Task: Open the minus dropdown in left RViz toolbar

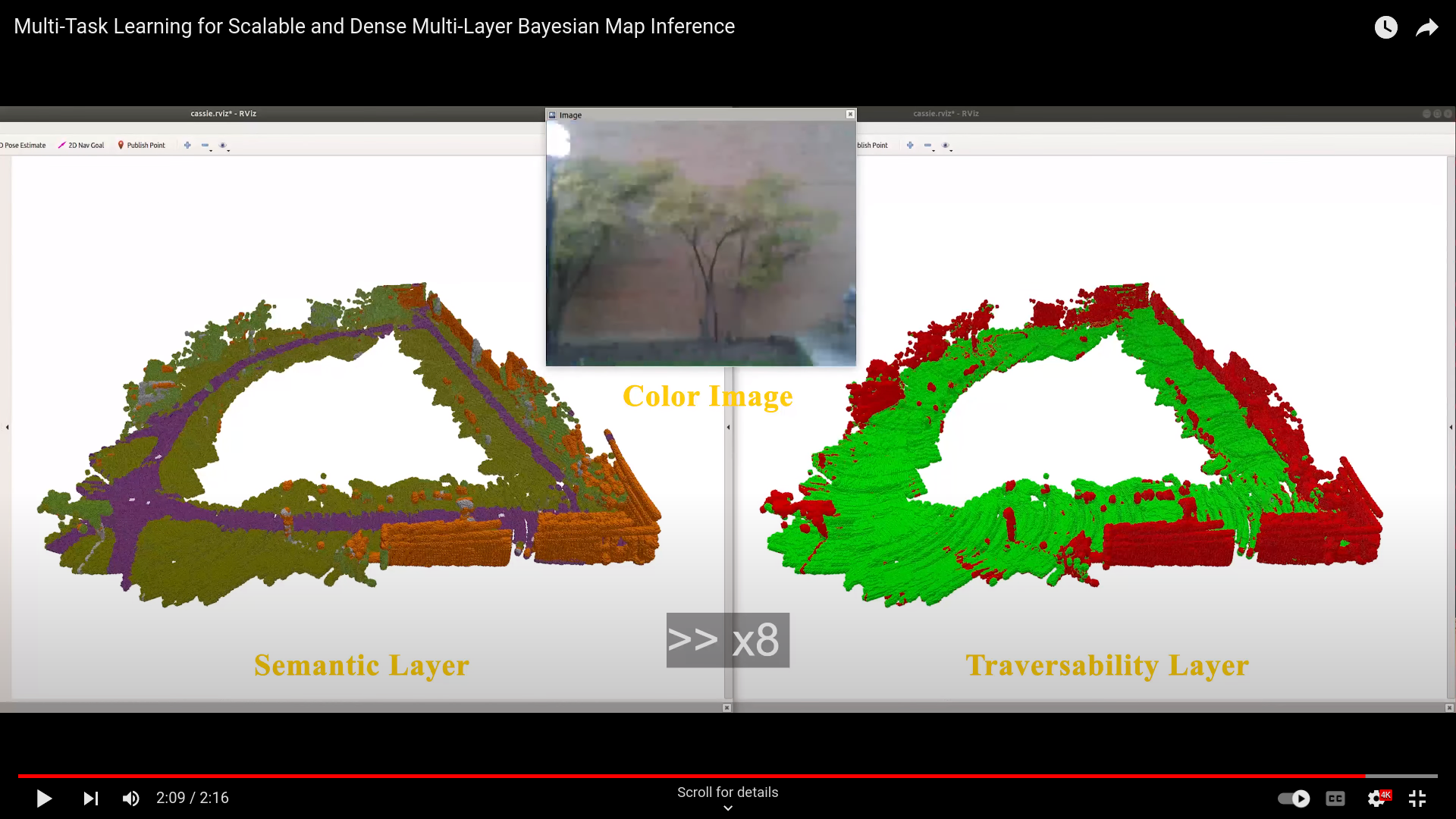Action: tap(206, 146)
